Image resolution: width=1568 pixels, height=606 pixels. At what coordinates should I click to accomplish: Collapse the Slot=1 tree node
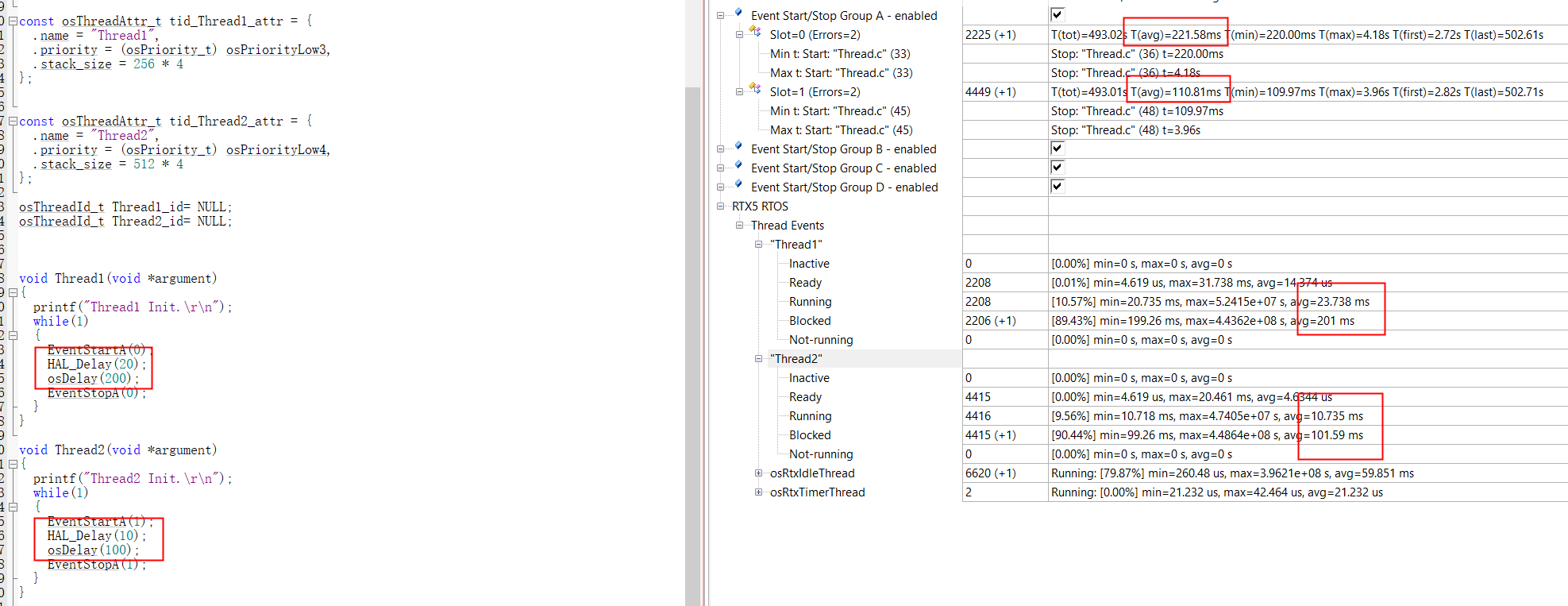pyautogui.click(x=739, y=92)
